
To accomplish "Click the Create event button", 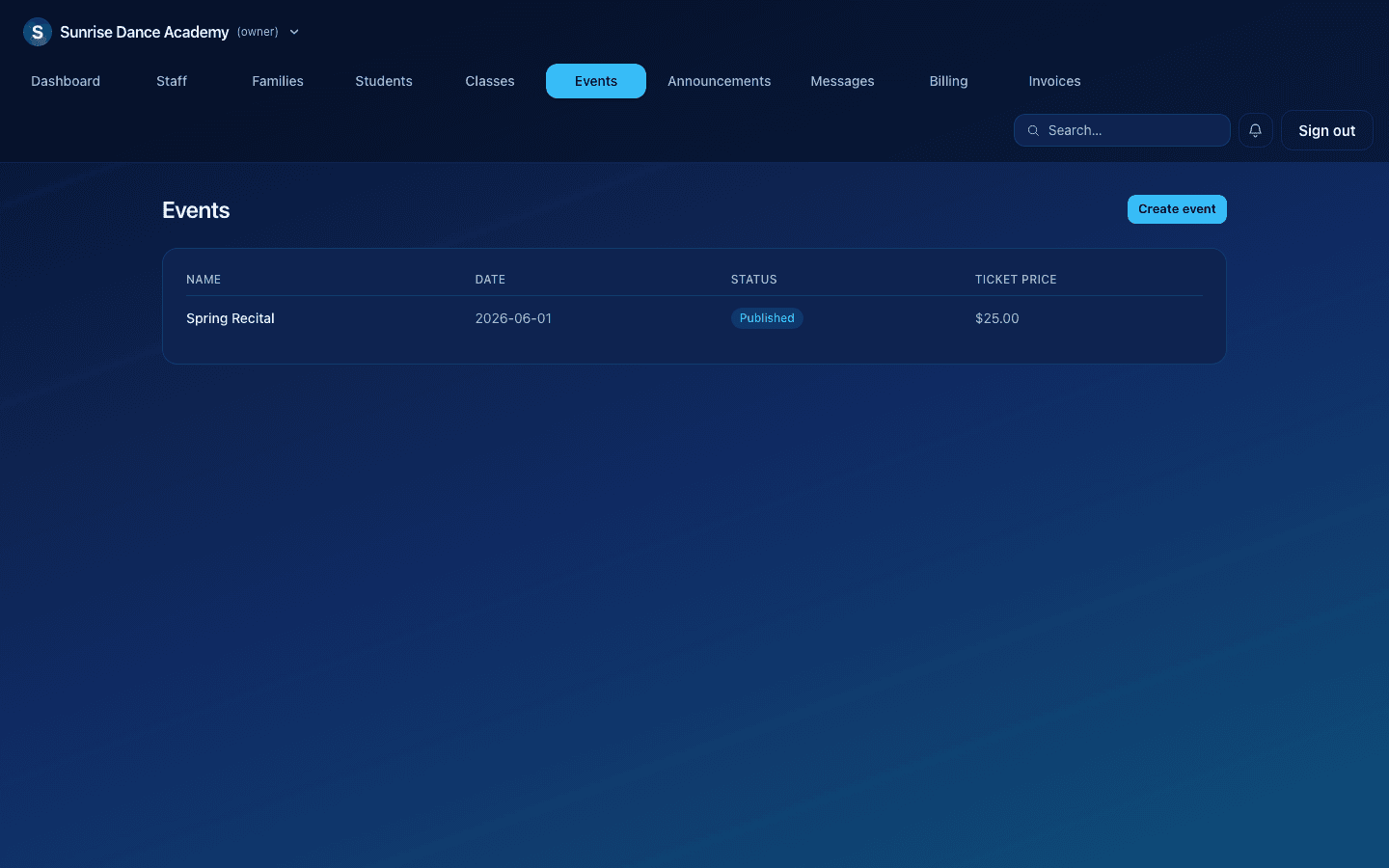I will [x=1177, y=209].
